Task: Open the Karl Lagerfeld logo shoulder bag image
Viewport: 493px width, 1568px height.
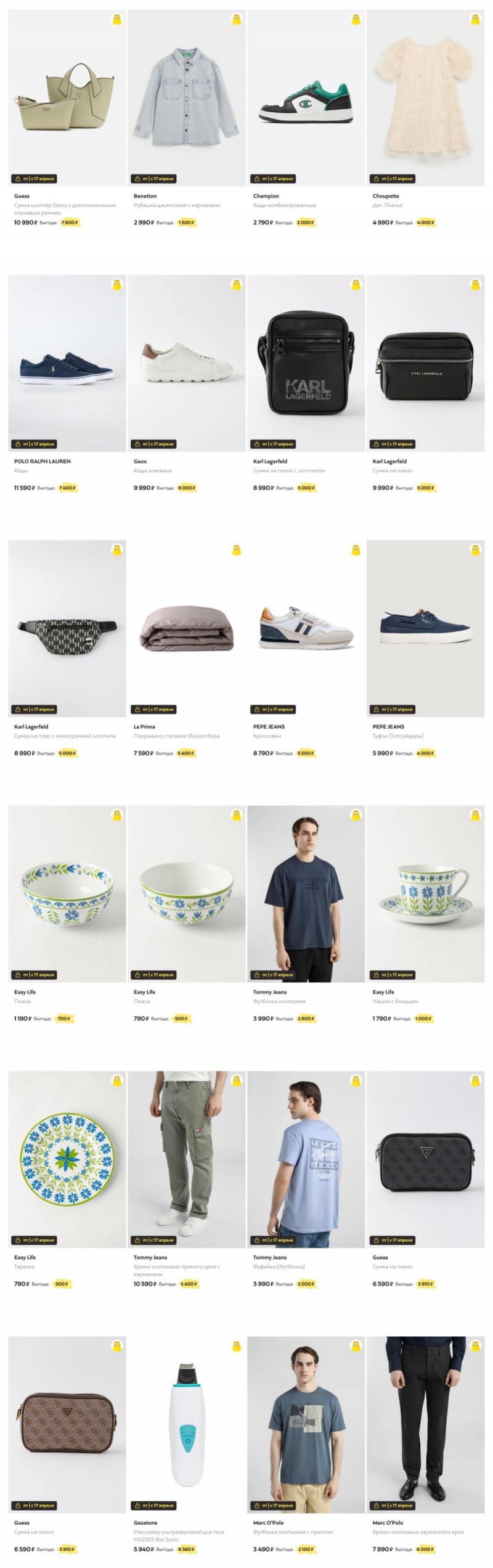Action: click(306, 363)
